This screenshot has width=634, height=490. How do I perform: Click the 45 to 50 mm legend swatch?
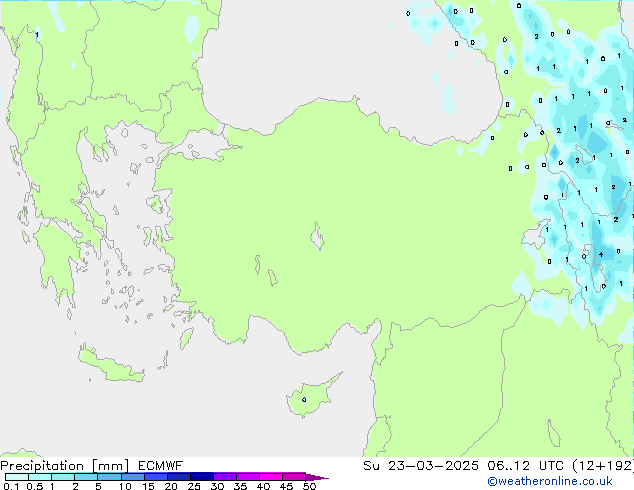pos(294,477)
